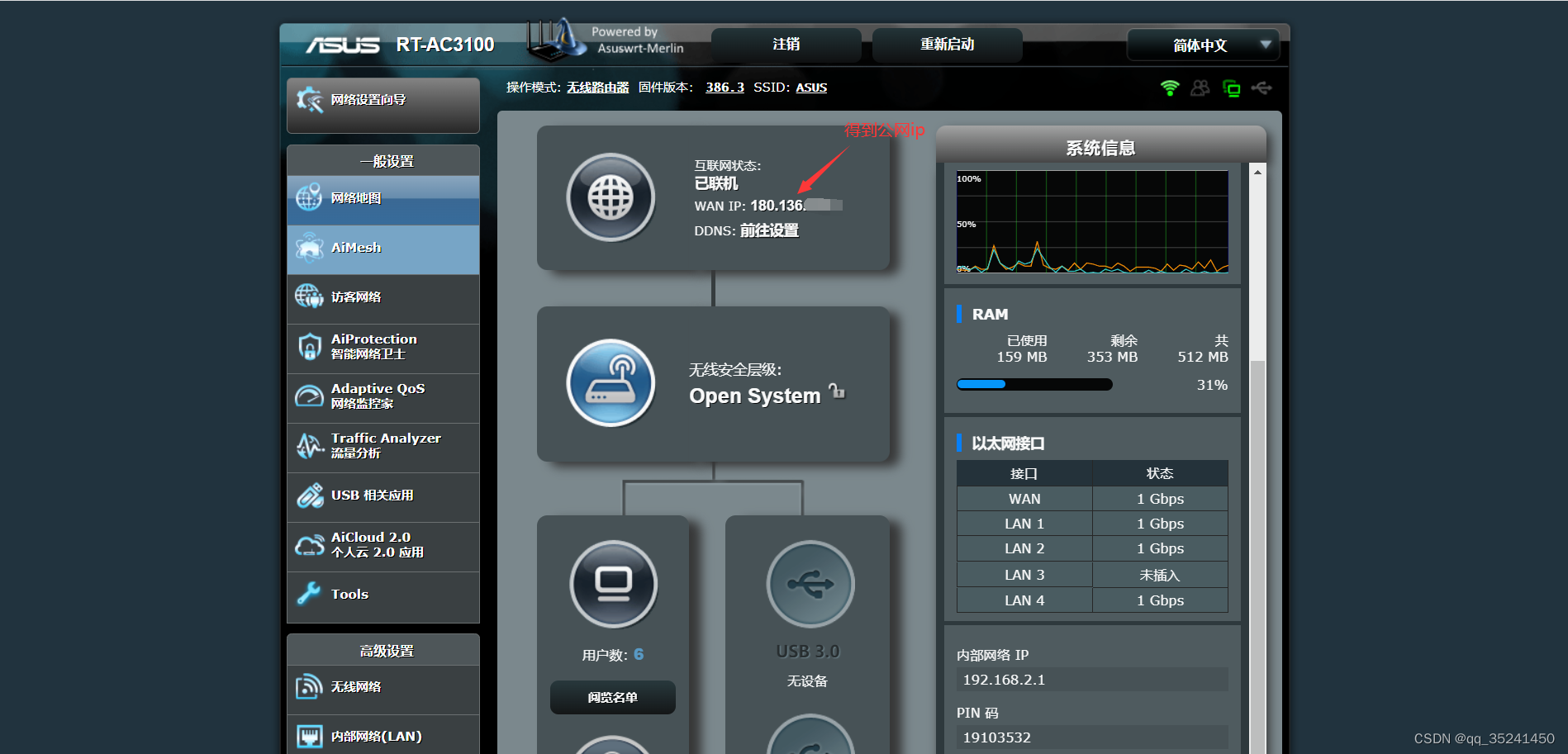Click the ASUS SSID link
The width and height of the screenshot is (1568, 754).
tap(811, 88)
